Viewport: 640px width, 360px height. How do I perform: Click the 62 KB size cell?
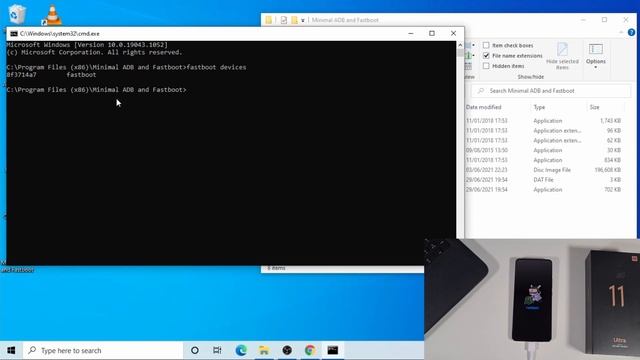pos(613,140)
